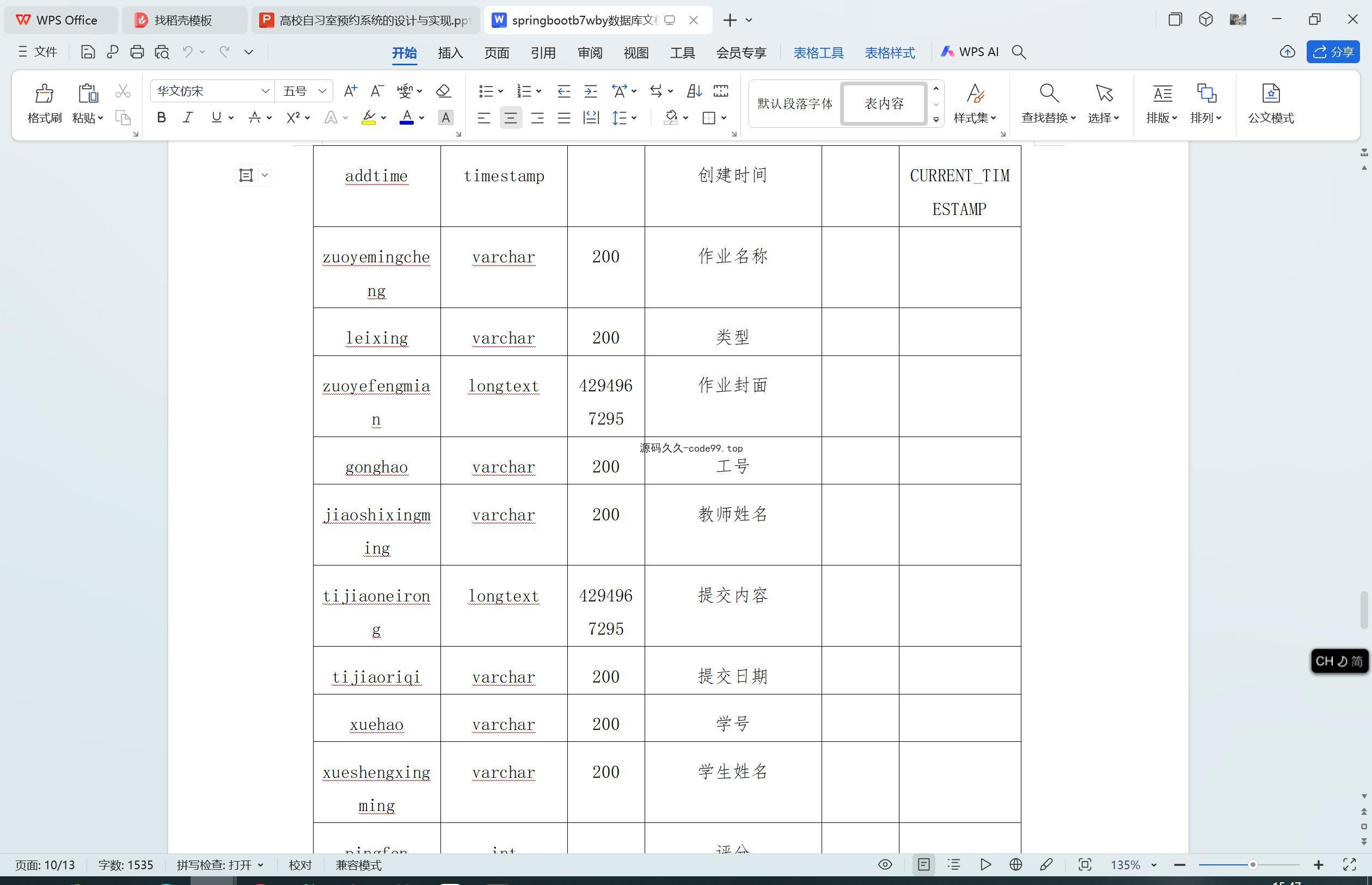This screenshot has width=1372, height=885.
Task: Toggle character shading A button
Action: click(445, 118)
